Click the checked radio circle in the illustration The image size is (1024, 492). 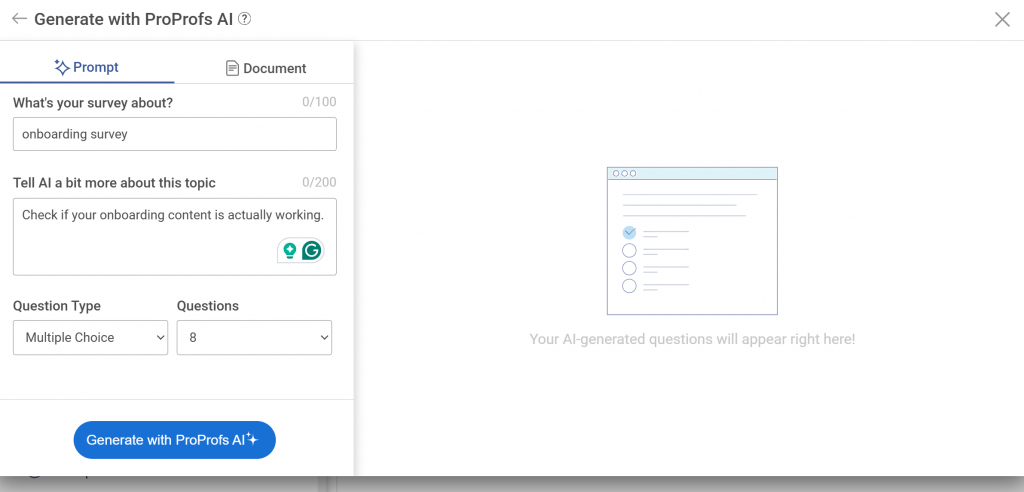(629, 232)
